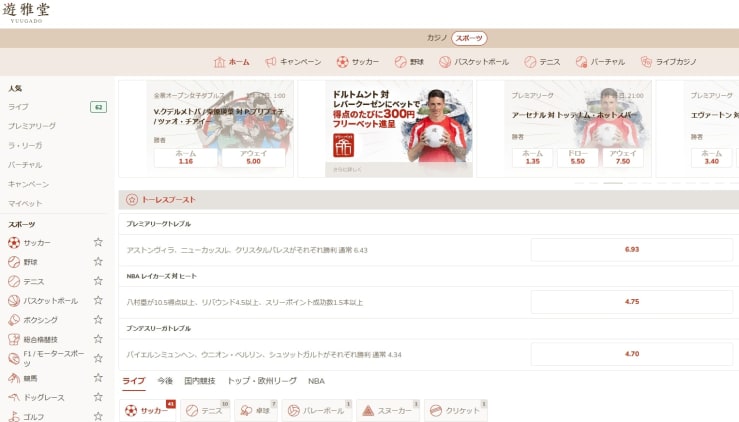Select バスケットボール in the sidebar sports list

pyautogui.click(x=50, y=300)
